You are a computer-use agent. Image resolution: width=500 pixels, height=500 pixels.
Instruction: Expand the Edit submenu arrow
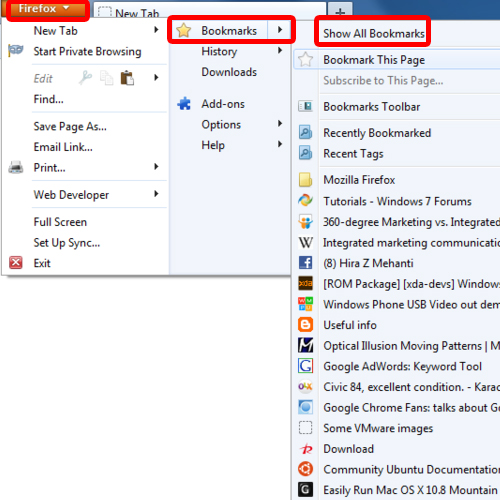156,78
